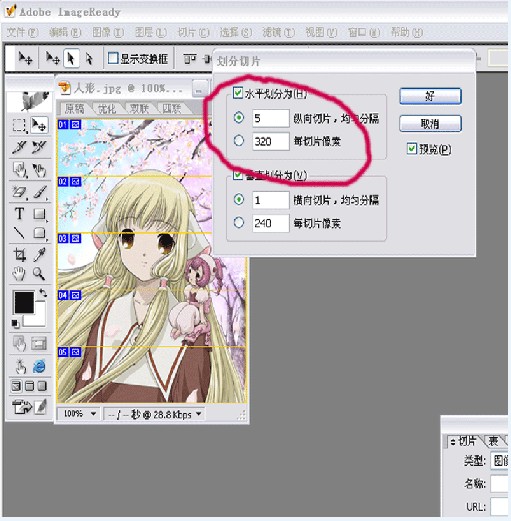511x521 pixels.
Task: Switch to full screen with menu bar mode
Action: (29, 386)
